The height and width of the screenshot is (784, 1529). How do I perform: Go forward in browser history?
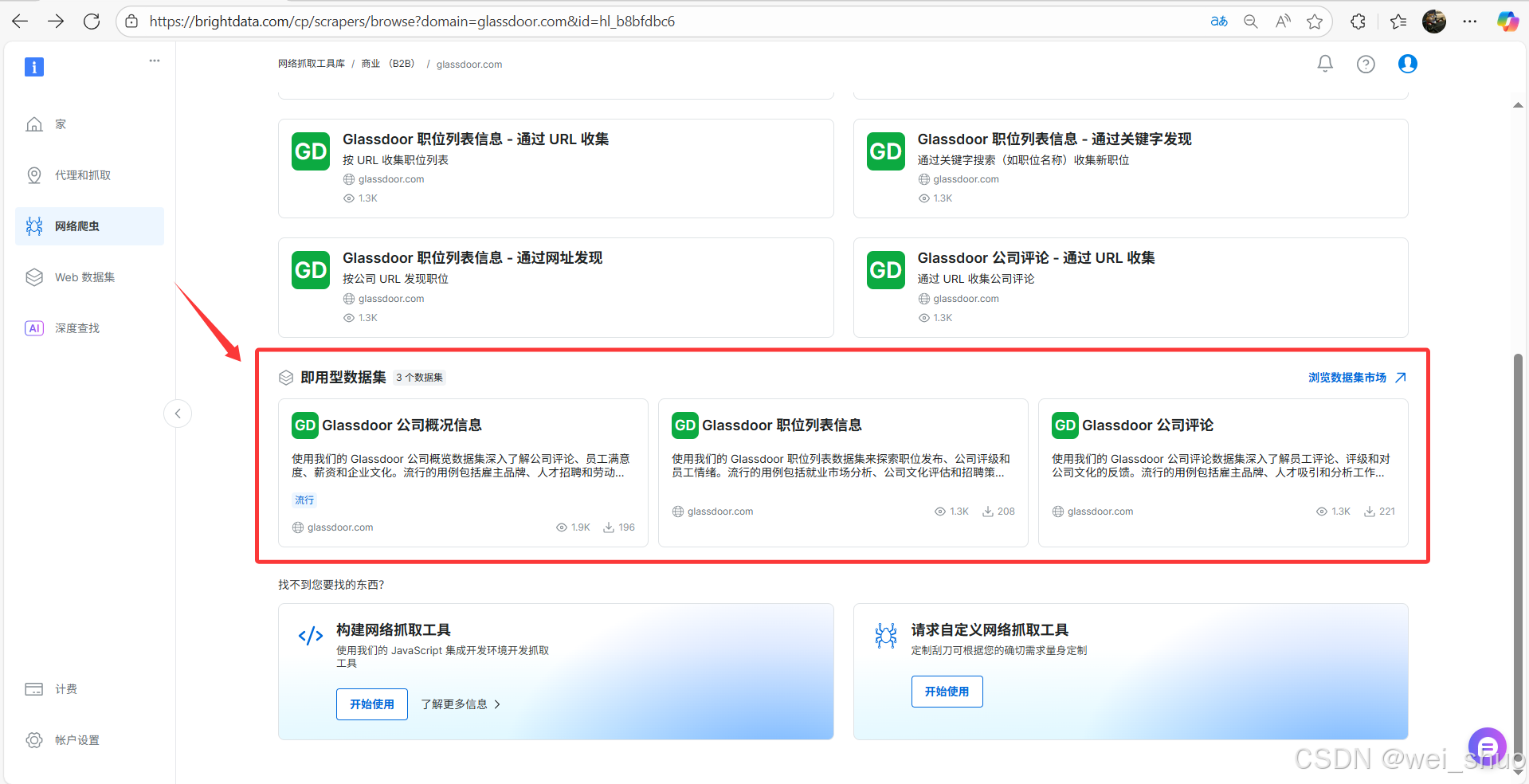click(56, 22)
